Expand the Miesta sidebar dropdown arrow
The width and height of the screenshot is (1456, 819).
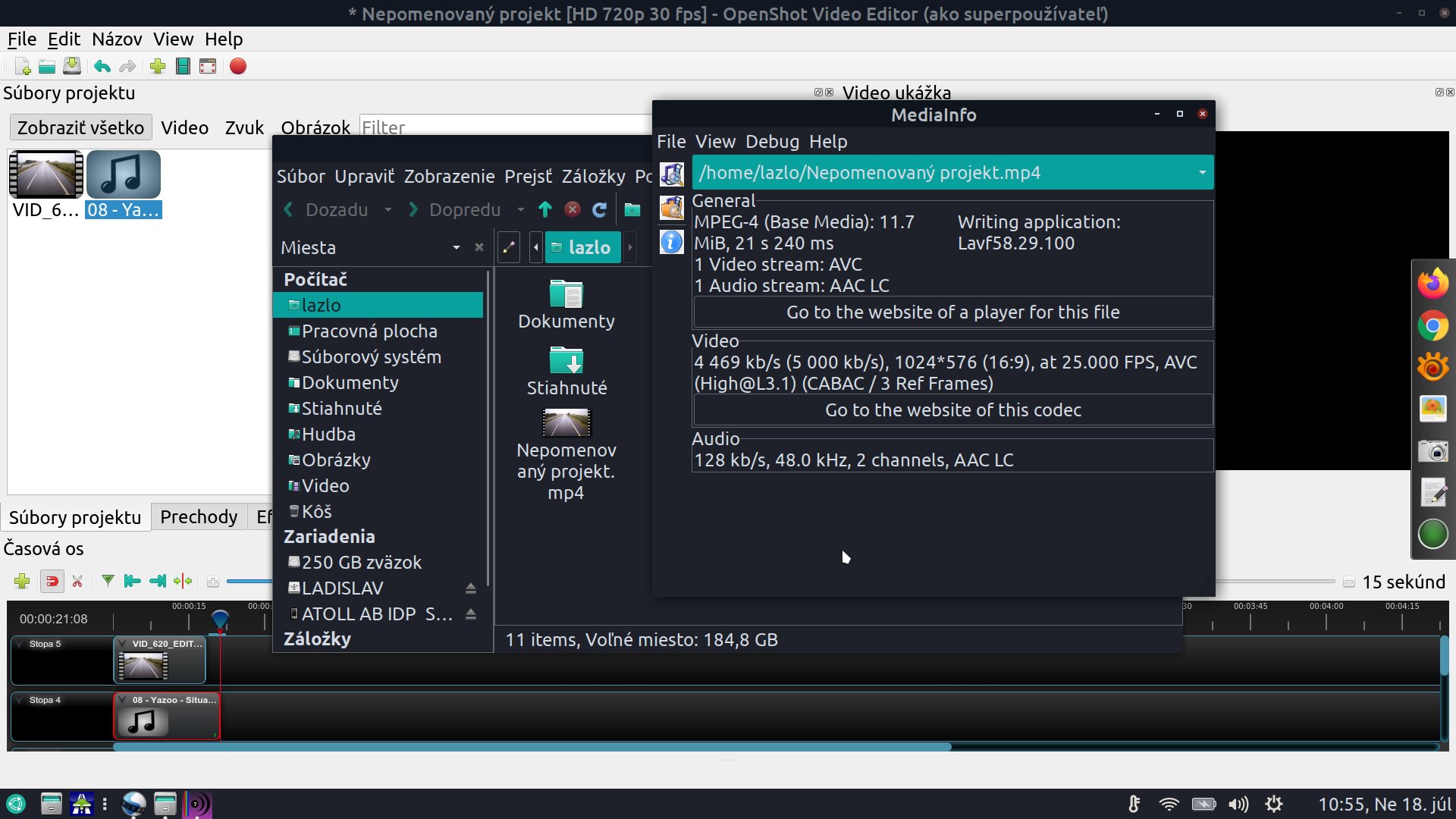[x=456, y=248]
